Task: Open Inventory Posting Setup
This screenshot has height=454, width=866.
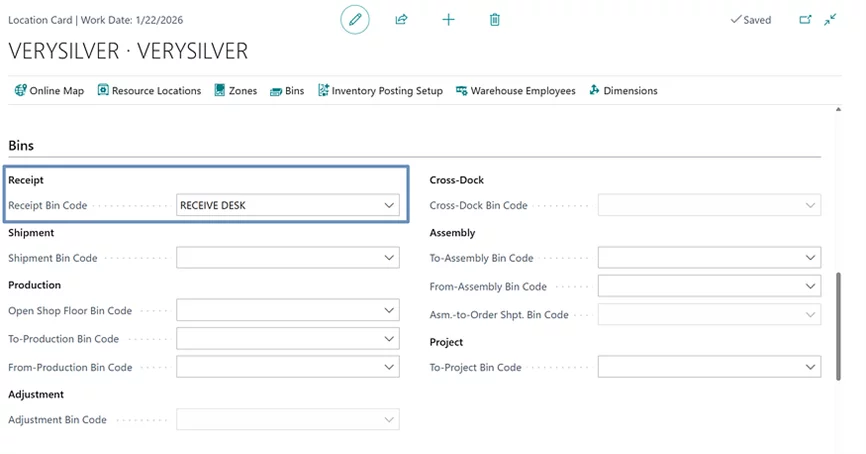Action: (380, 91)
